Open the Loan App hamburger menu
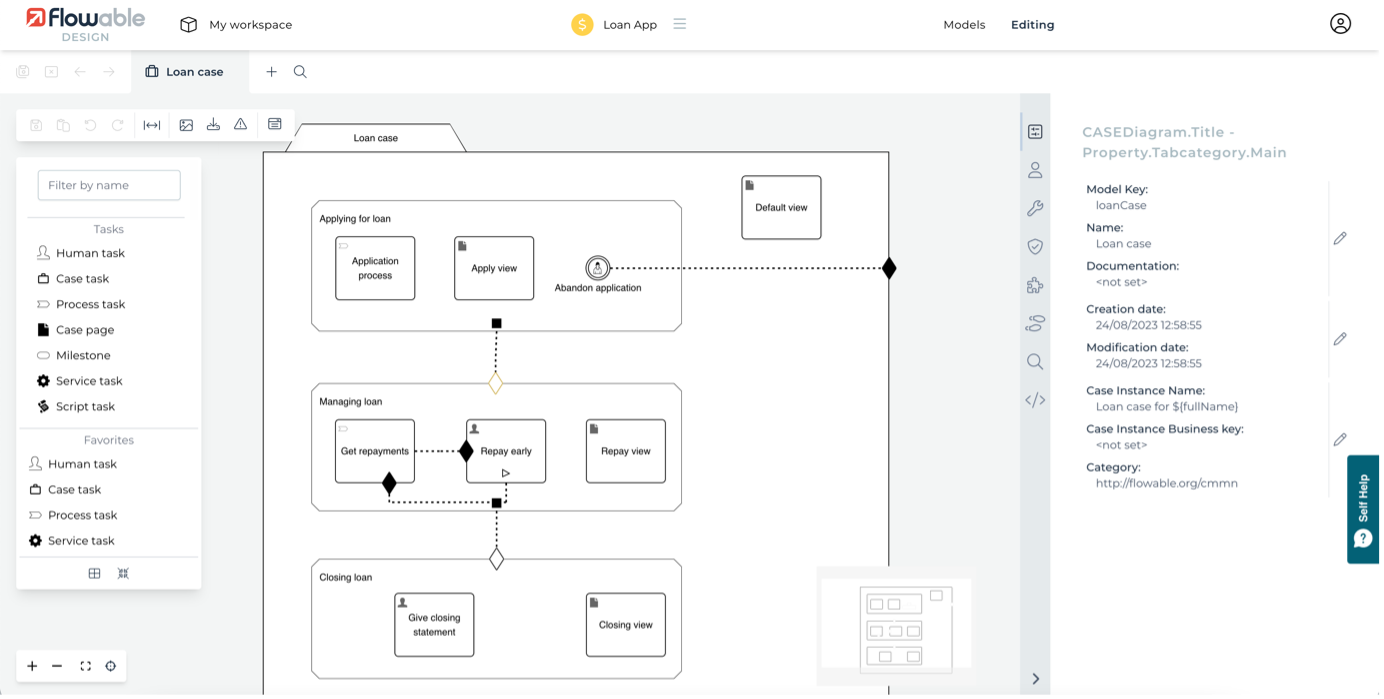 click(x=680, y=24)
